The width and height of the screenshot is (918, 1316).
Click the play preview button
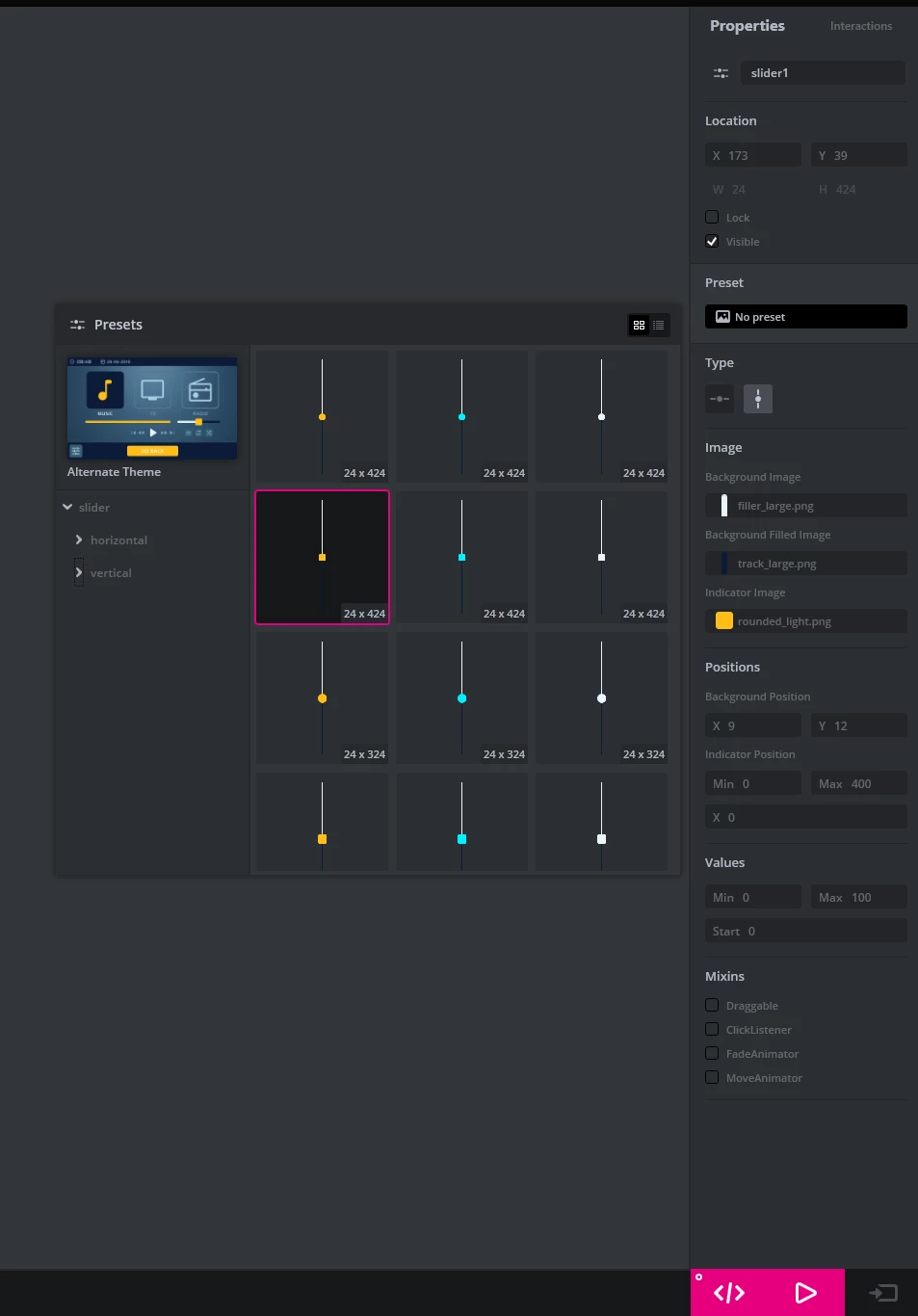[x=806, y=1293]
